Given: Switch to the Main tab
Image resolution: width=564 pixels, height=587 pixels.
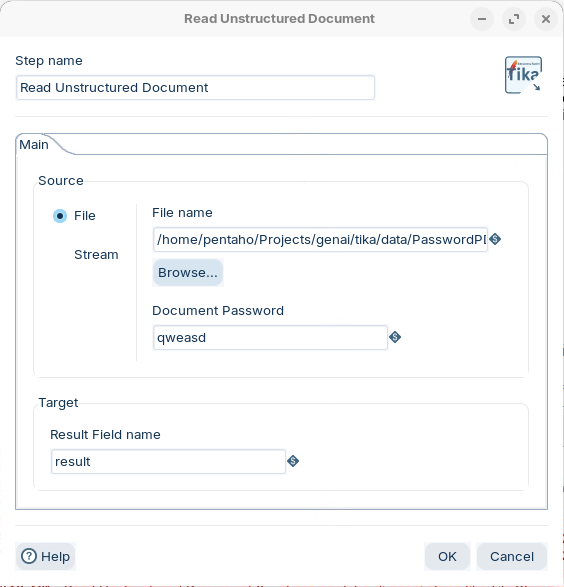Looking at the screenshot, I should pos(34,145).
